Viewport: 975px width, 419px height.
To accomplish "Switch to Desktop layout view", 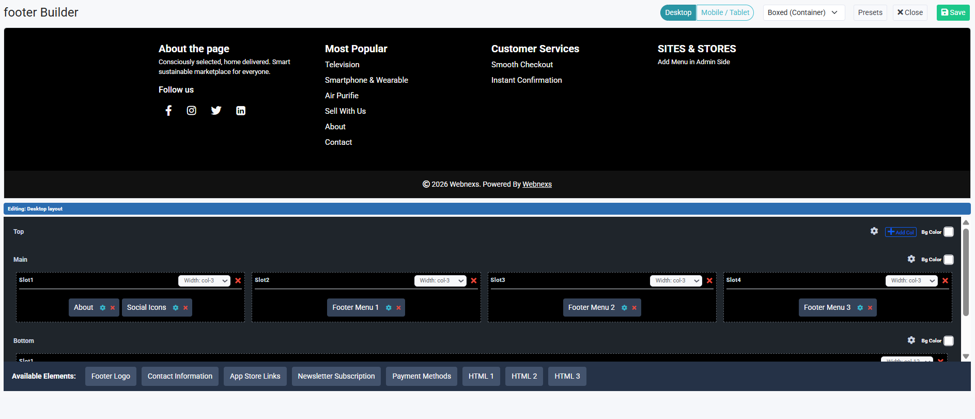I will coord(678,12).
